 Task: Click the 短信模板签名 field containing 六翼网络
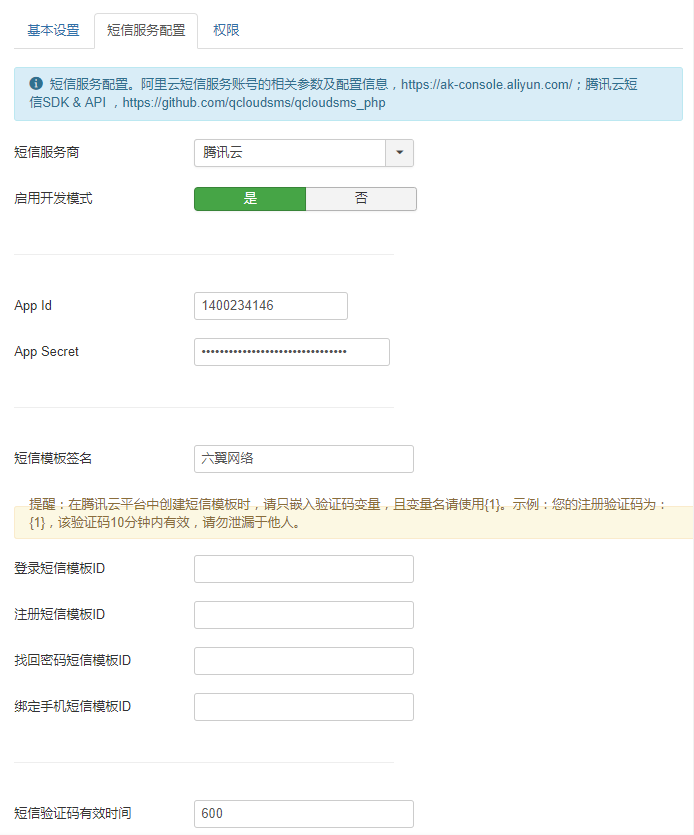[x=303, y=459]
